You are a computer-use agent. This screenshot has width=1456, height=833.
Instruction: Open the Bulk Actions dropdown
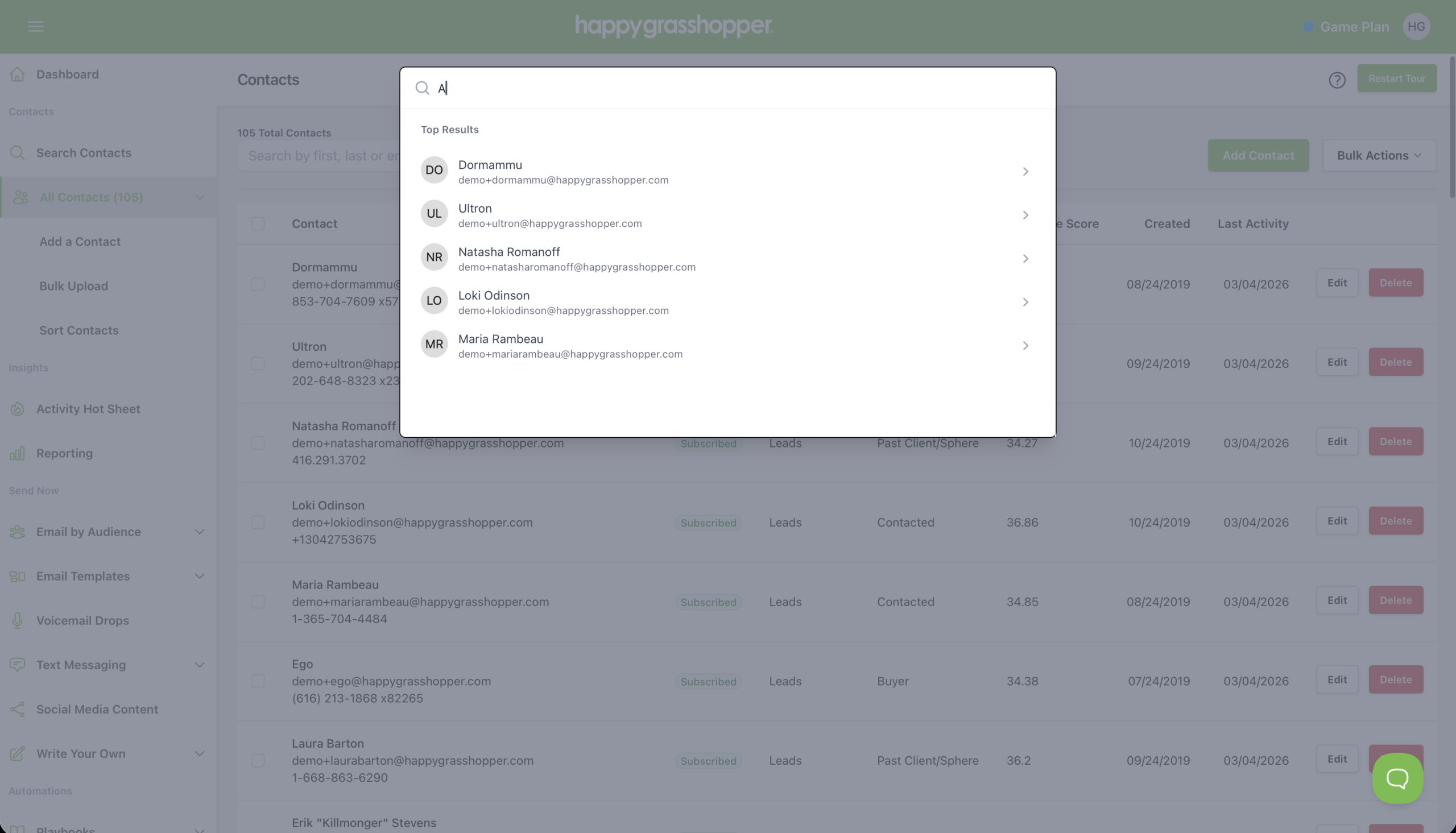click(x=1379, y=156)
